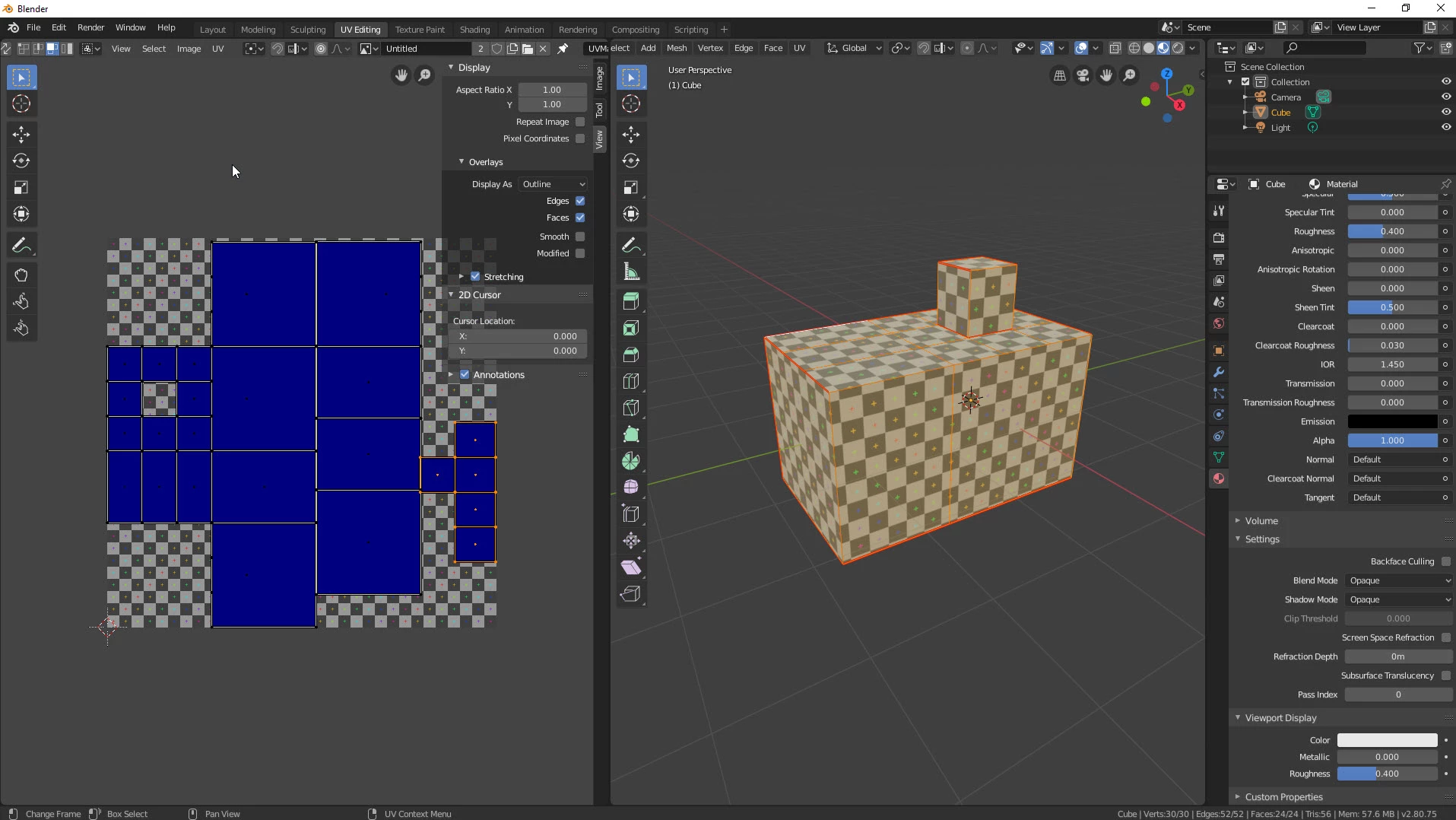Choose the Smooth vertices tool
Image resolution: width=1456 pixels, height=820 pixels.
click(x=631, y=488)
